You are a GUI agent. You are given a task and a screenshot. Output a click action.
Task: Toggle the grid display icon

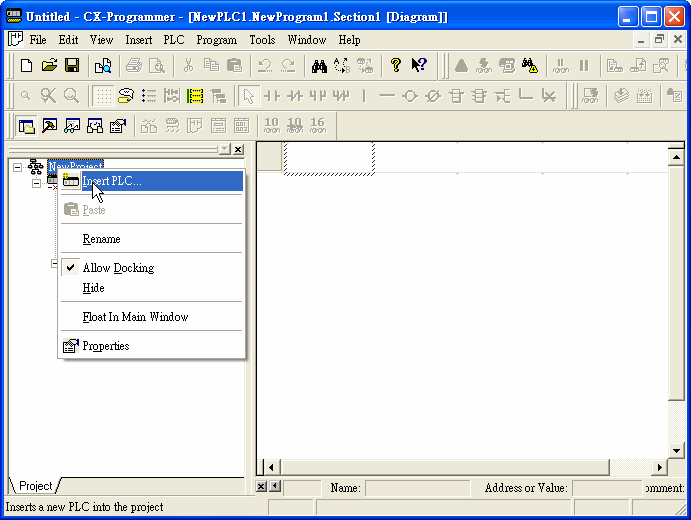click(104, 96)
